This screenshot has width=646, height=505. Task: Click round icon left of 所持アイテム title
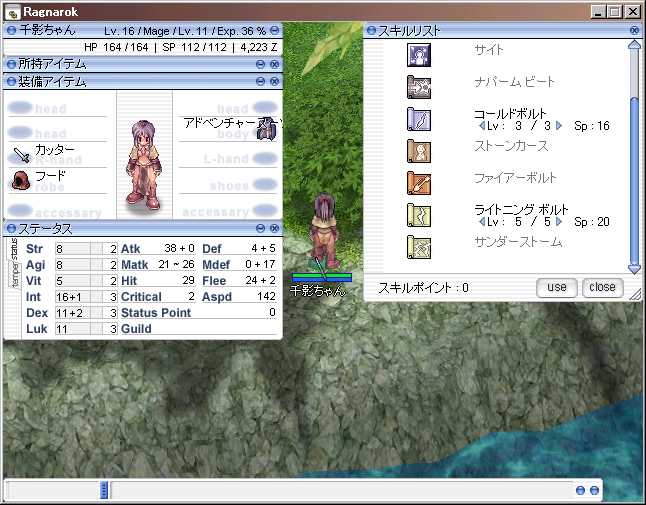(x=12, y=64)
